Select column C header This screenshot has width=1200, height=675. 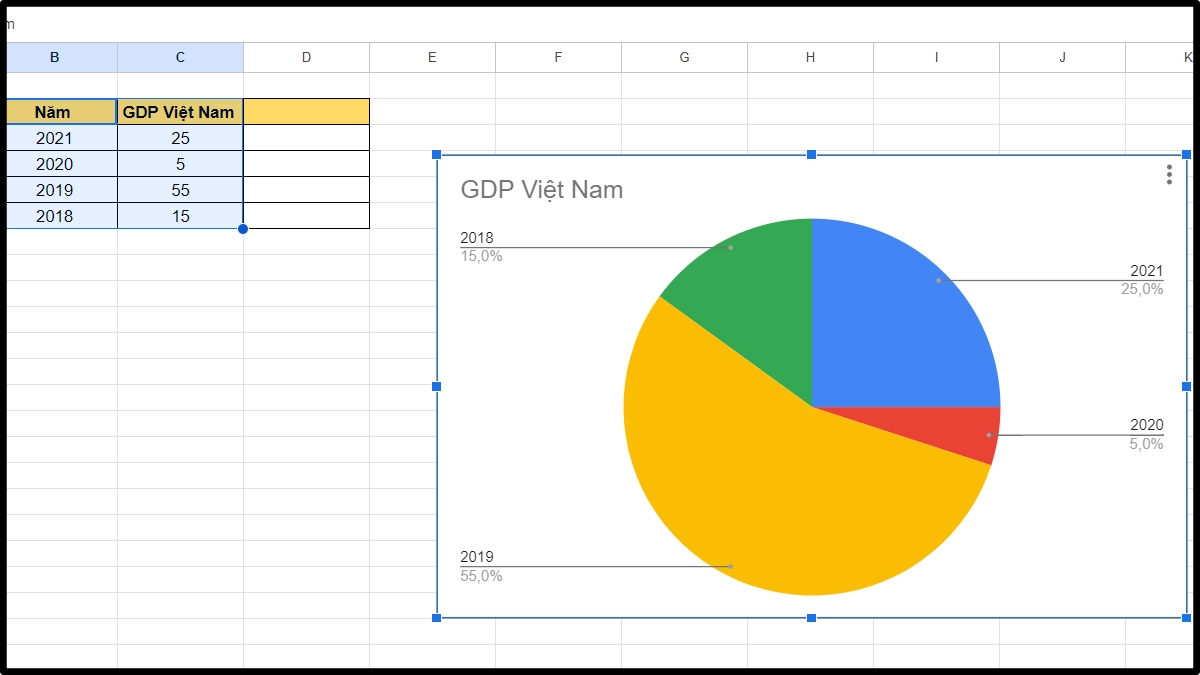click(180, 57)
